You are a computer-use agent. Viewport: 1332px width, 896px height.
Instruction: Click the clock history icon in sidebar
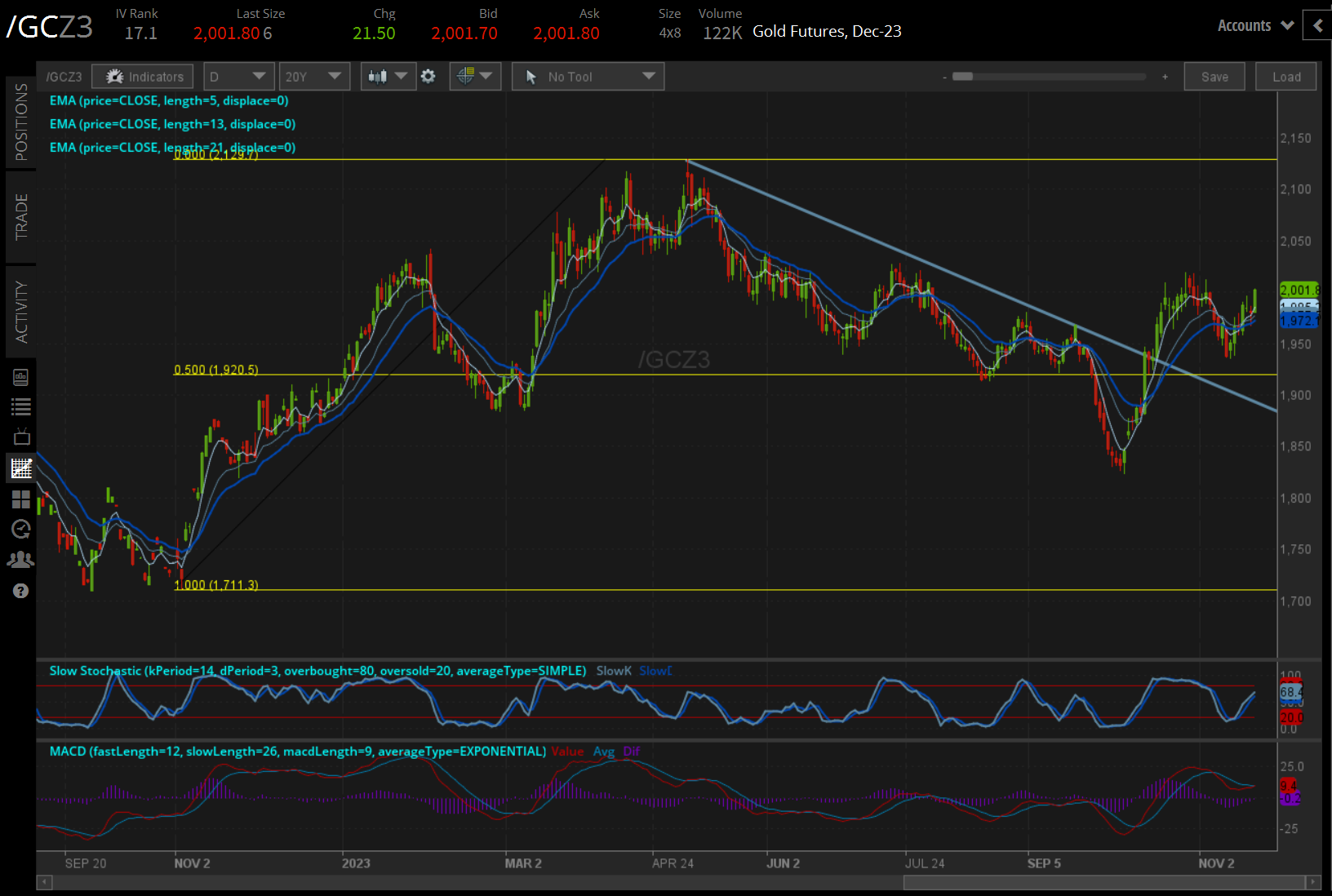[21, 529]
